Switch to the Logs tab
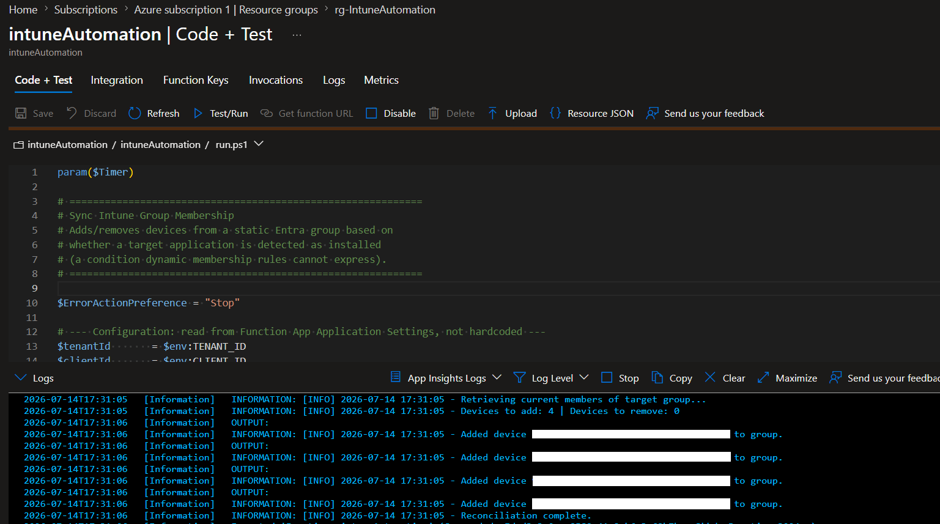Image resolution: width=940 pixels, height=524 pixels. (334, 80)
